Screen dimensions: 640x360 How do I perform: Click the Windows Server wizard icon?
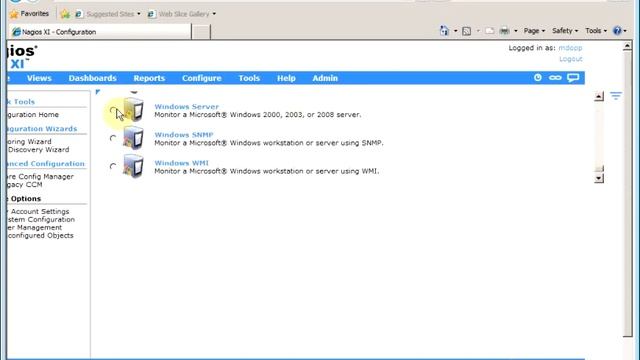tap(133, 109)
